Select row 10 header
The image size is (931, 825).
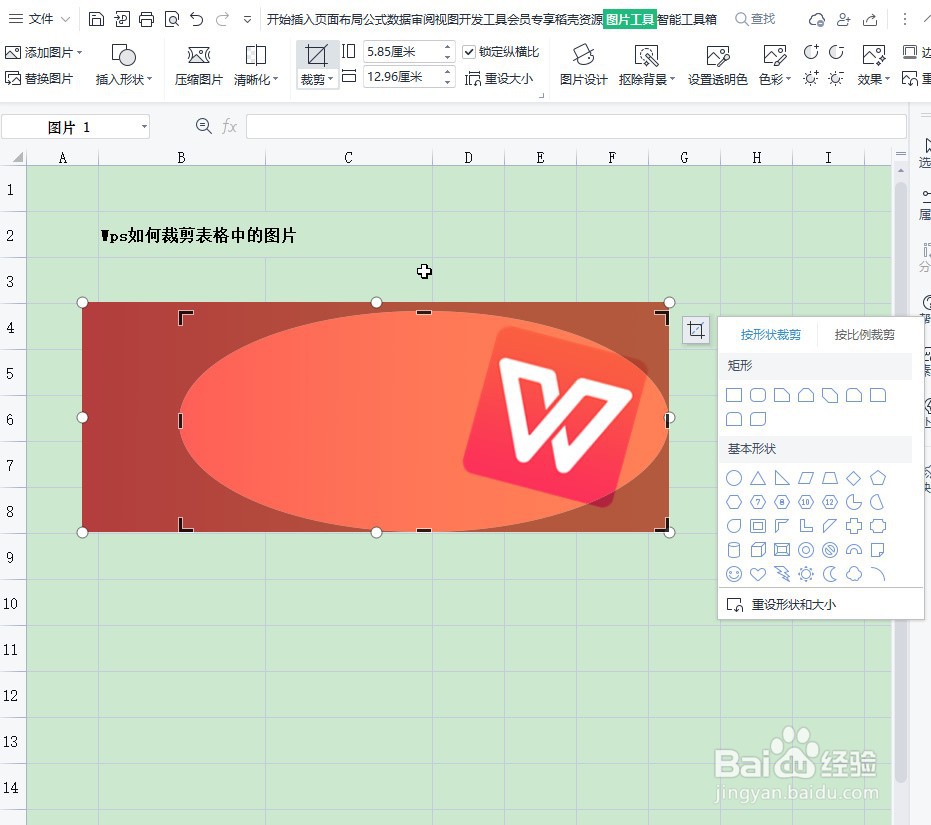11,603
